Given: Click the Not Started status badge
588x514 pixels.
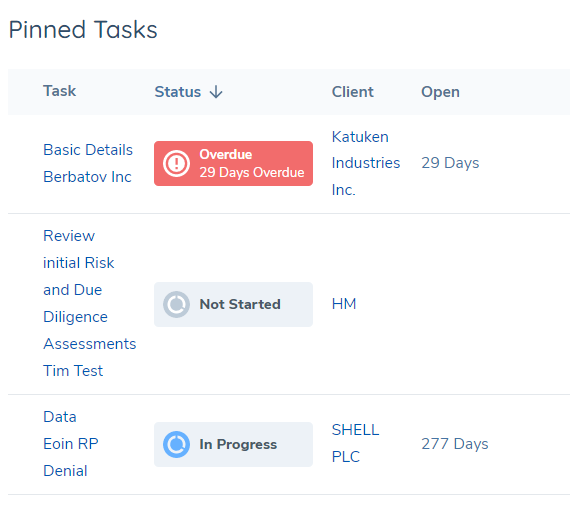Looking at the screenshot, I should pos(233,304).
